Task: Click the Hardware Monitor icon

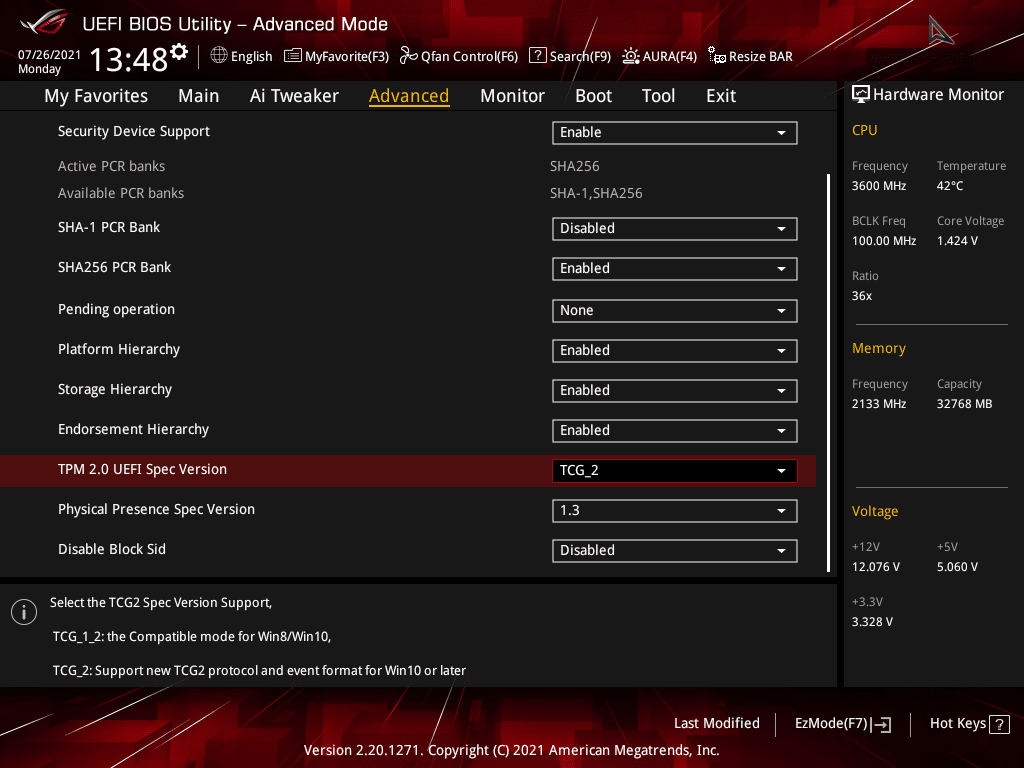Action: tap(861, 95)
